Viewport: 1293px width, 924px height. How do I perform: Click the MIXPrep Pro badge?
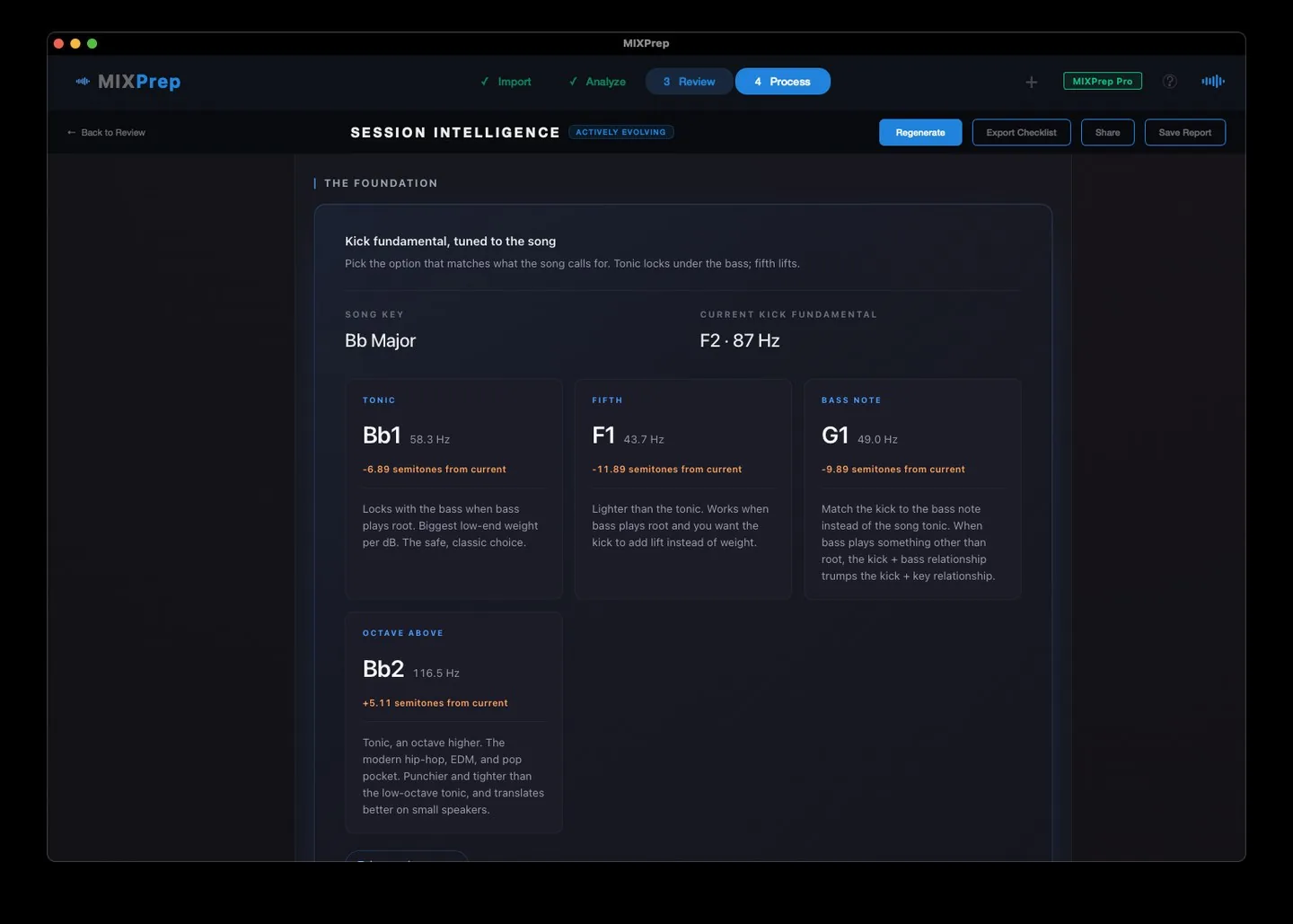coord(1103,82)
